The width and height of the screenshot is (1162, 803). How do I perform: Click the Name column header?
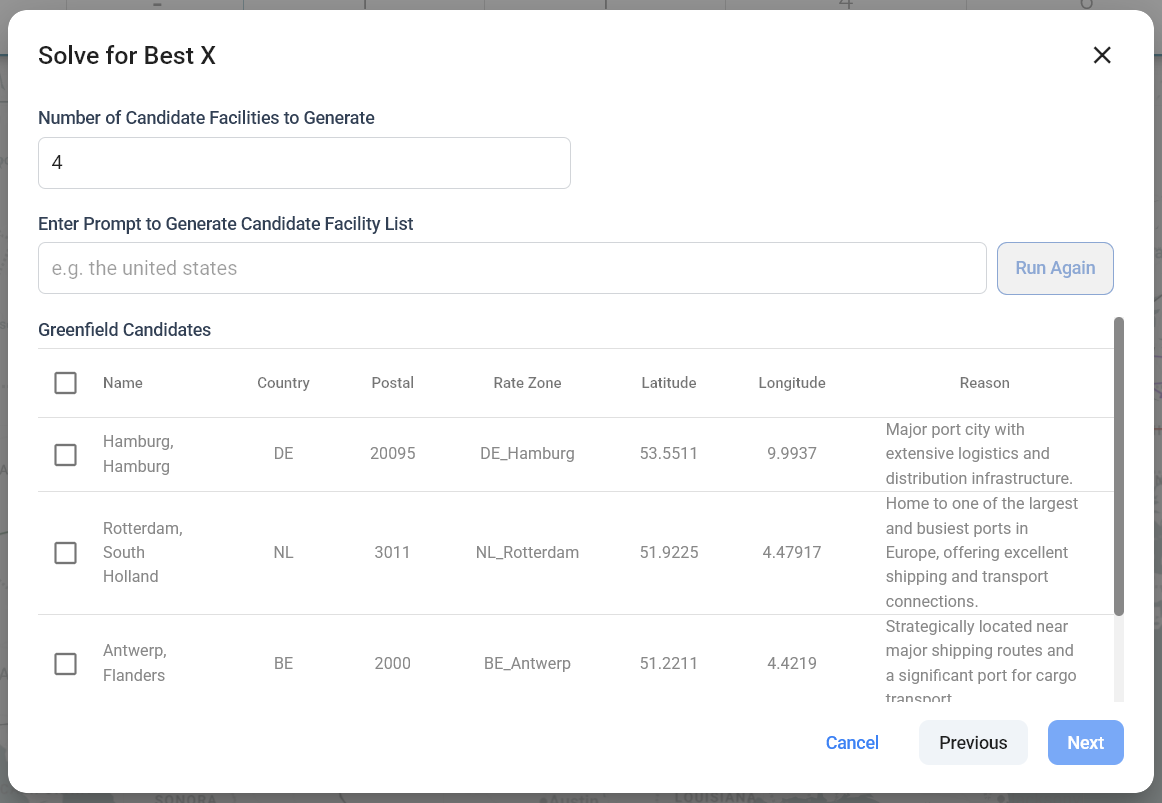click(123, 383)
